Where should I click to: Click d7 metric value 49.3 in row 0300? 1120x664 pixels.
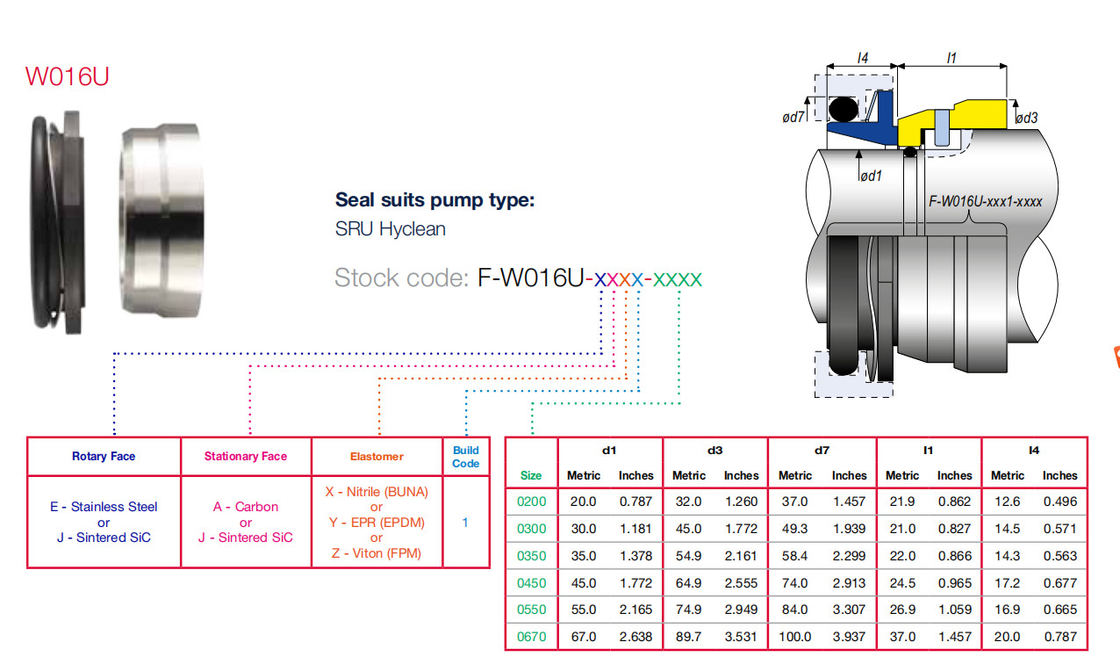click(794, 529)
